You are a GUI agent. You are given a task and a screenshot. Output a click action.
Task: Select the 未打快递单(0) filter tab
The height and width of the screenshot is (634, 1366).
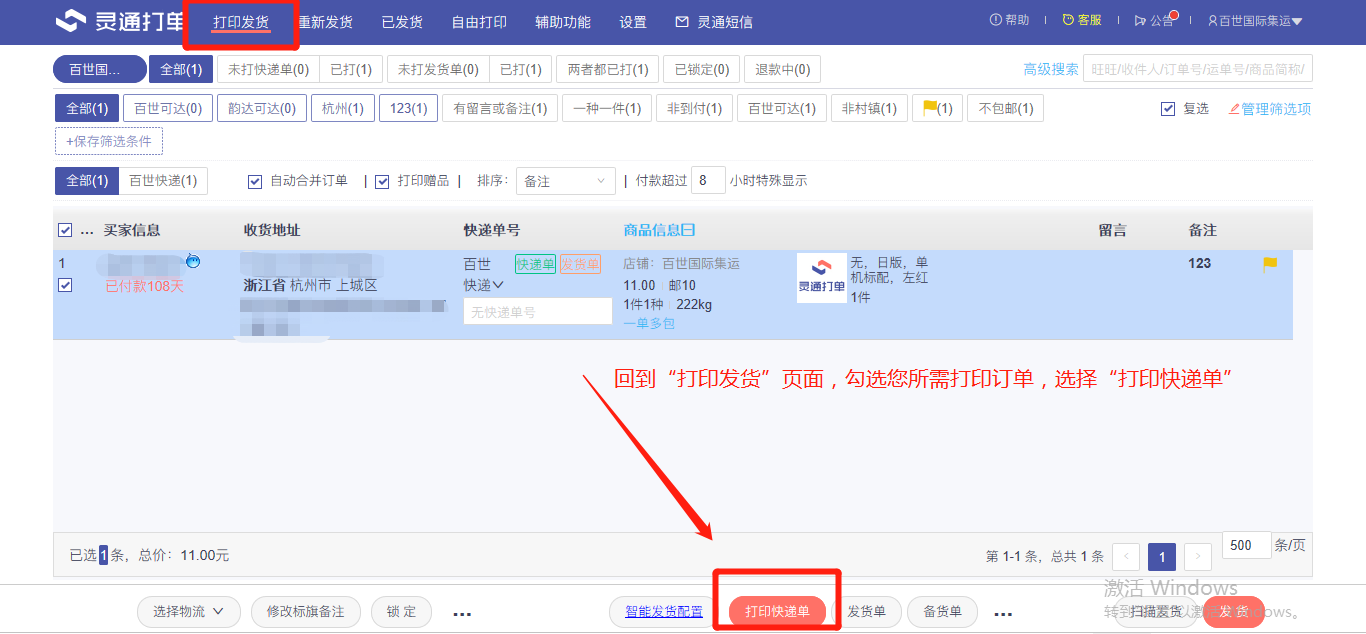click(268, 70)
